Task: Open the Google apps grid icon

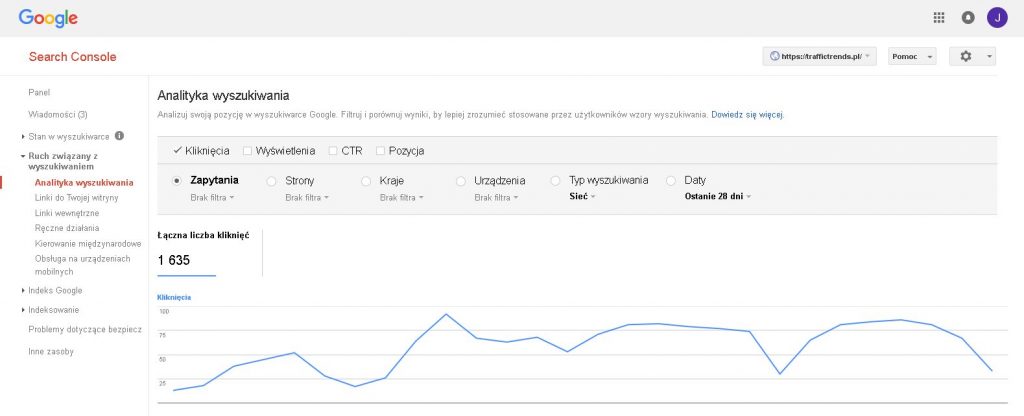Action: tap(938, 18)
